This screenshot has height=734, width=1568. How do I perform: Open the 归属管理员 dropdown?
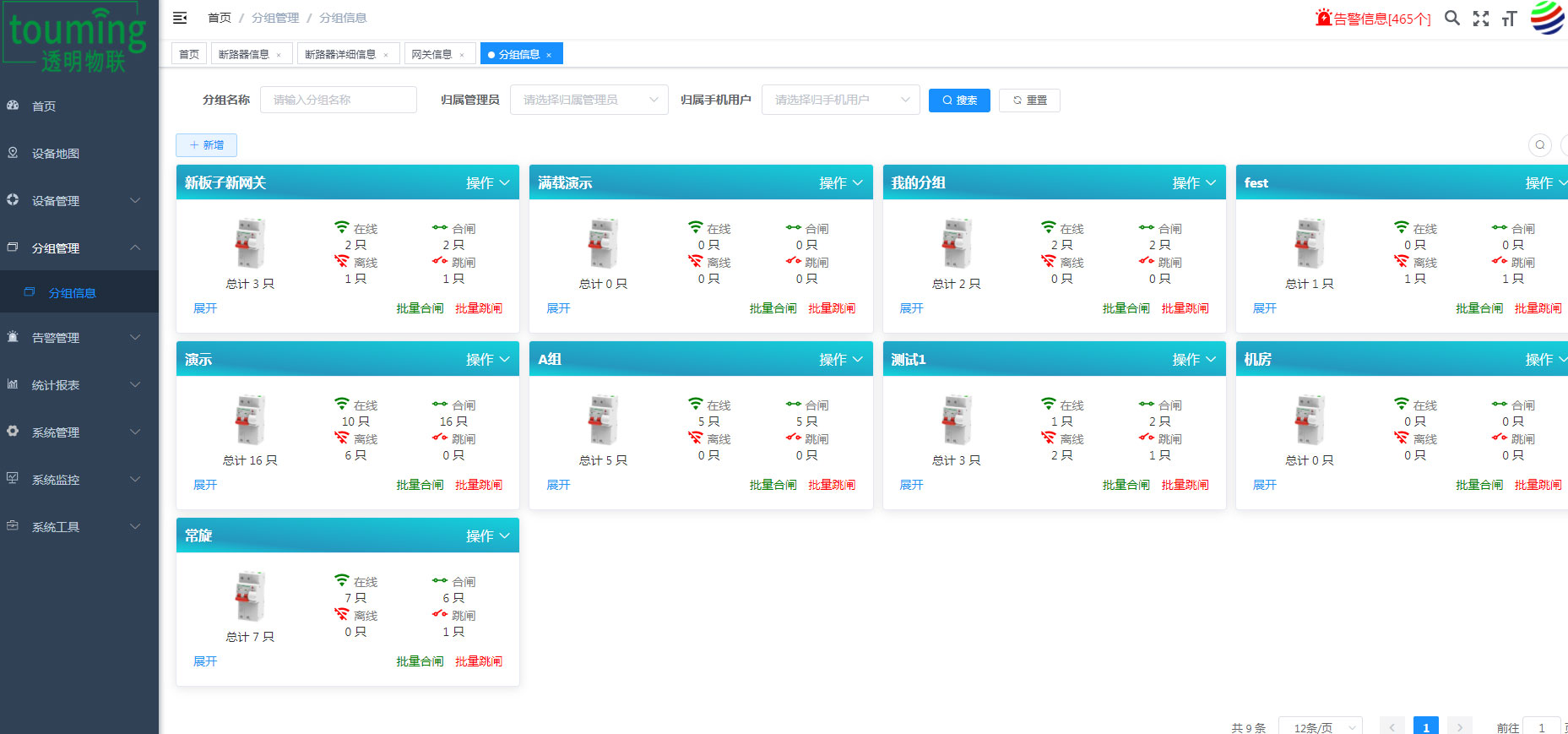point(589,100)
